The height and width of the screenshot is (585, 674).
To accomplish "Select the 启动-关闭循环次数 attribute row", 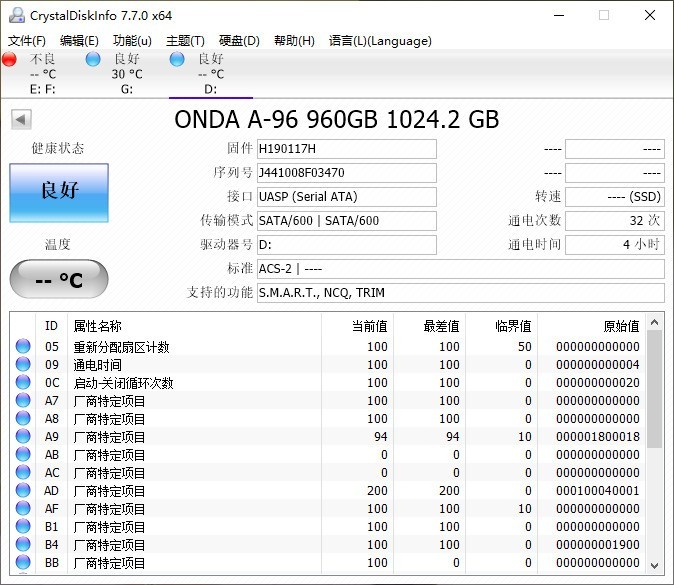I will tap(327, 383).
